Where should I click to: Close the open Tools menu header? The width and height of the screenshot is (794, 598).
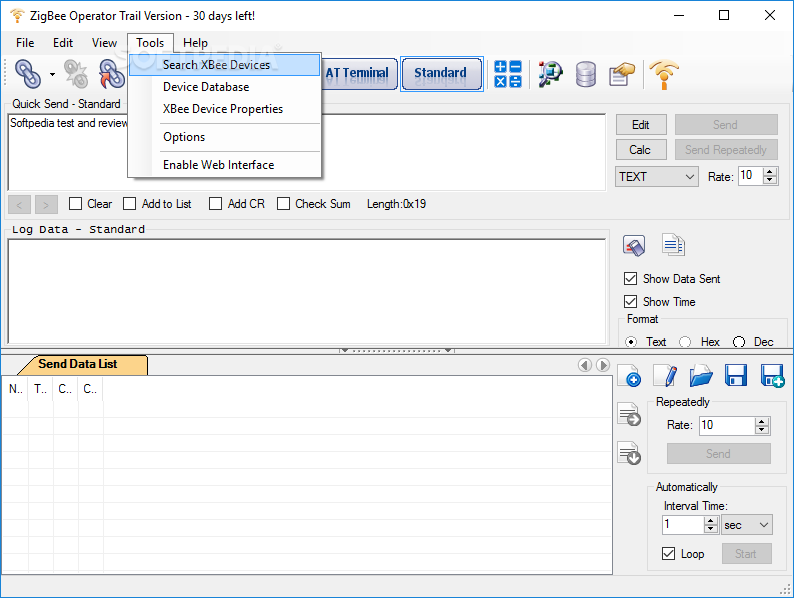click(150, 43)
